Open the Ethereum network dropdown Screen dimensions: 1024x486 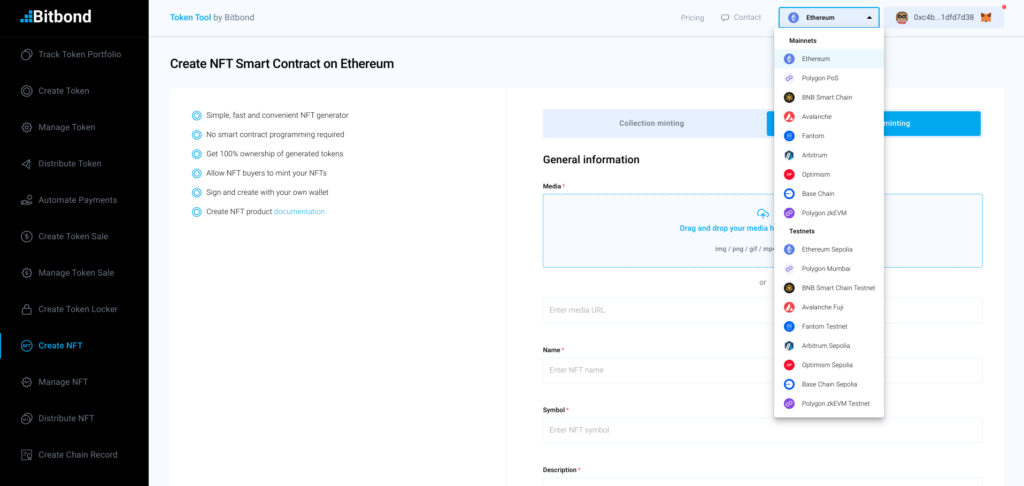[829, 18]
